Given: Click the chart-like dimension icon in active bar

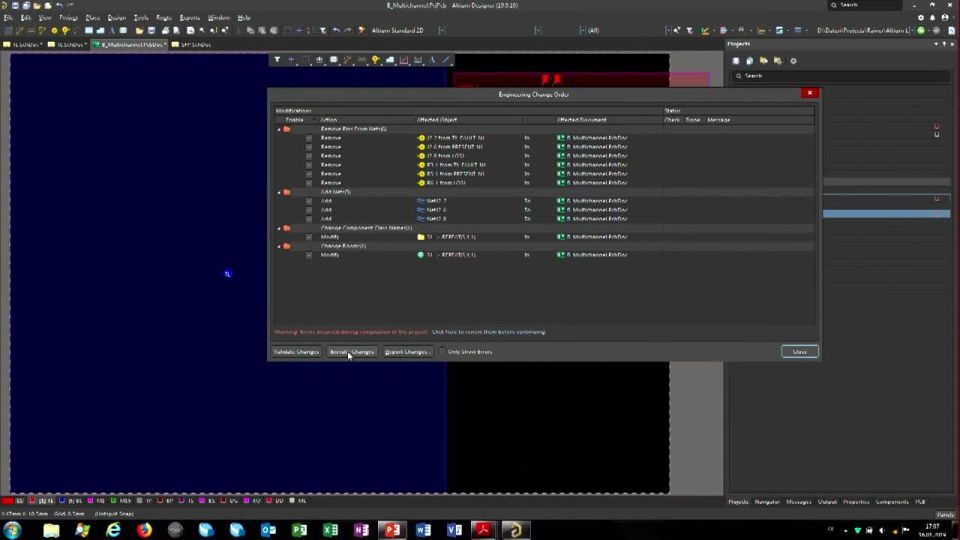Looking at the screenshot, I should [404, 60].
